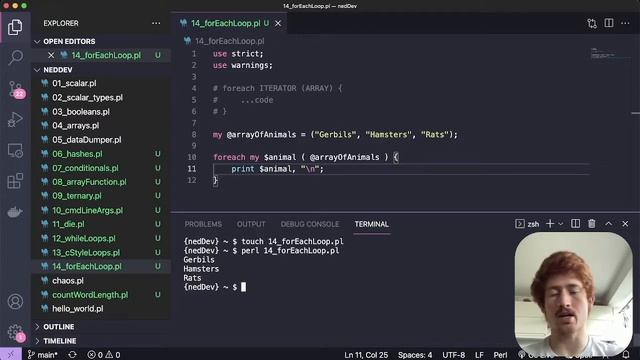Split the editor to the right

609,23
